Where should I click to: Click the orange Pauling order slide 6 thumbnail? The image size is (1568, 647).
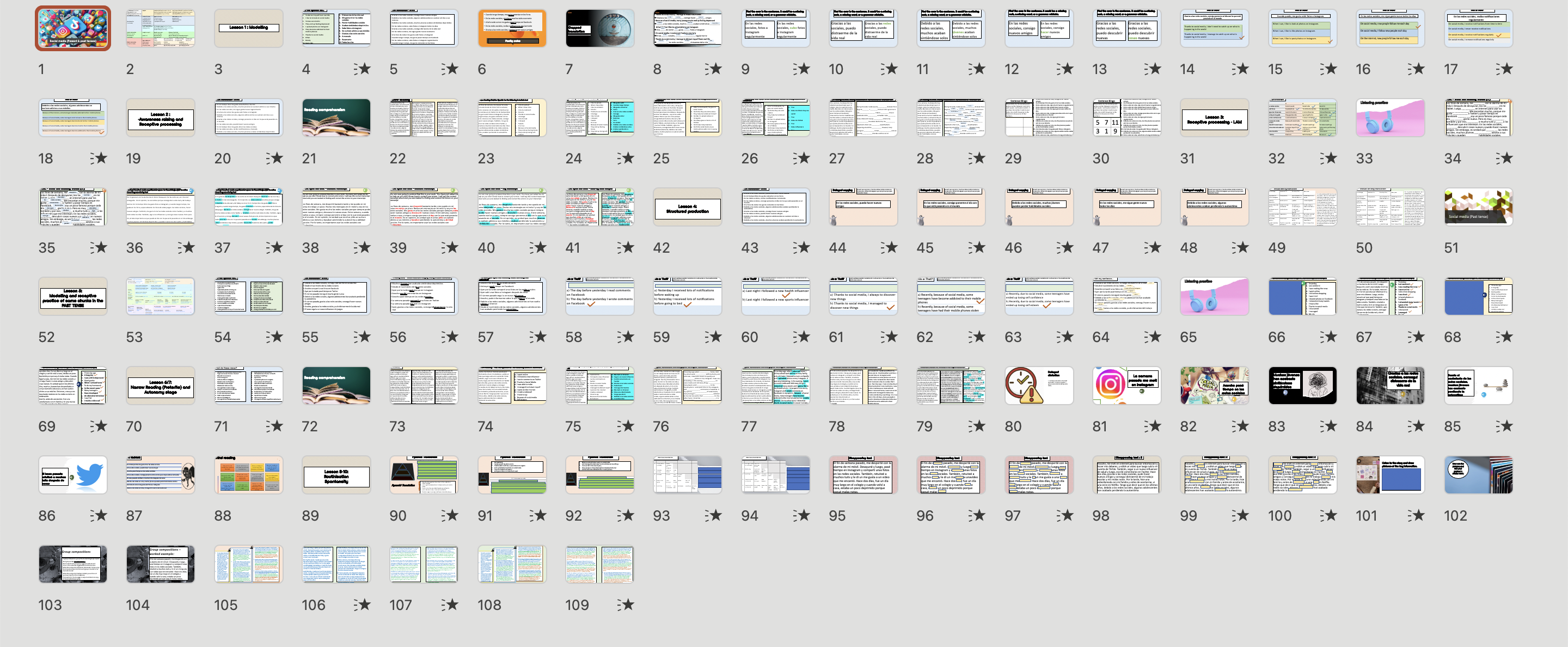(512, 29)
